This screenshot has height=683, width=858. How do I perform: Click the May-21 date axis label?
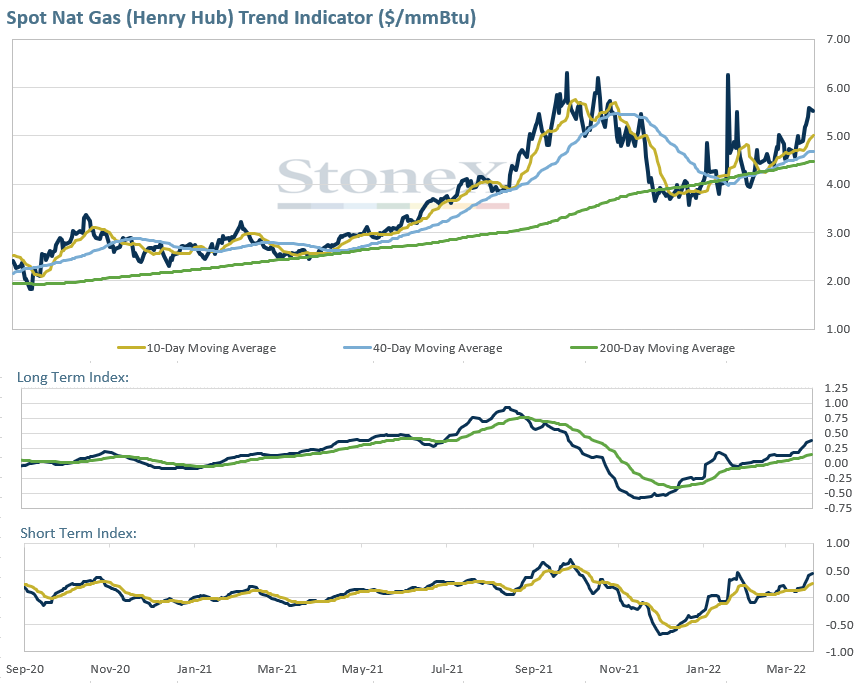362,669
